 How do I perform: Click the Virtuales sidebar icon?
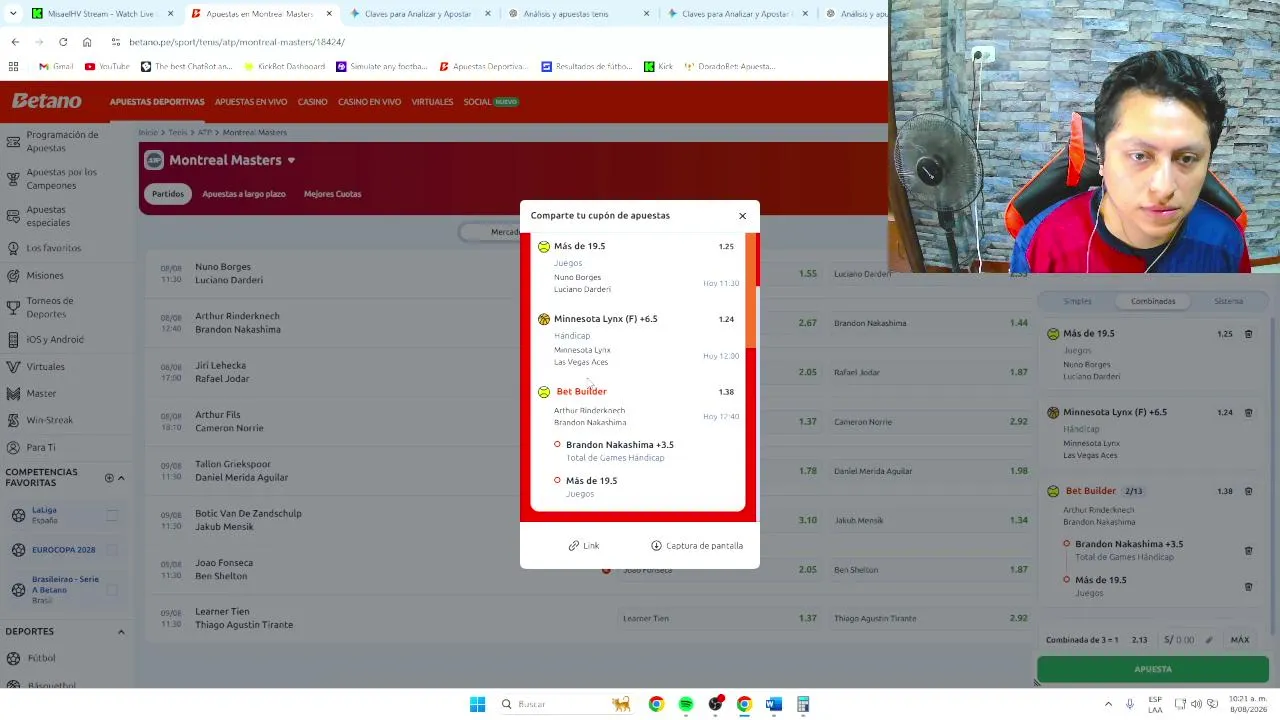pos(13,367)
